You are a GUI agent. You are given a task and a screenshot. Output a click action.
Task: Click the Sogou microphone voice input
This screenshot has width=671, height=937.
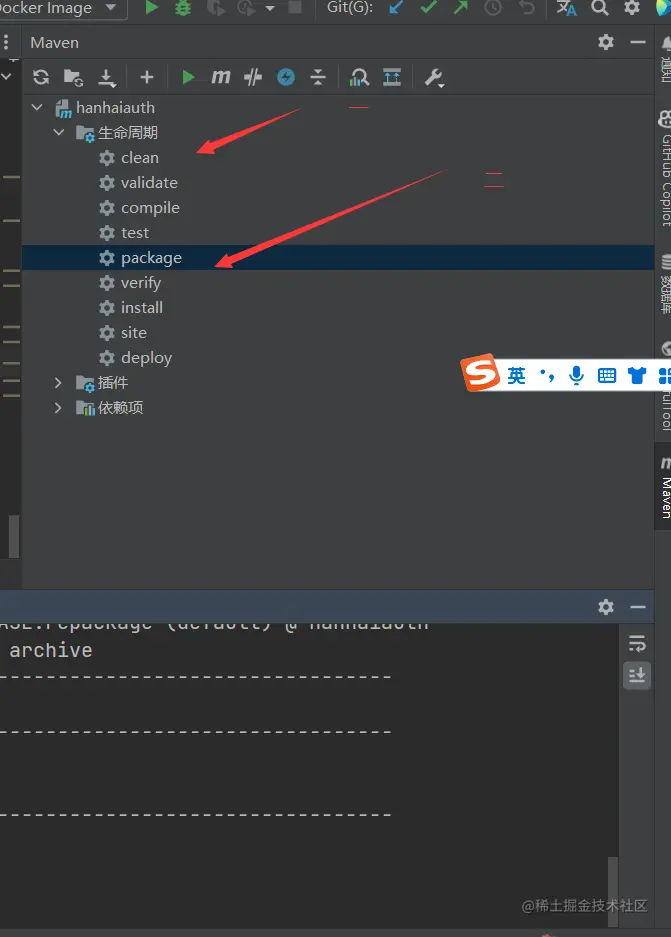coord(577,375)
